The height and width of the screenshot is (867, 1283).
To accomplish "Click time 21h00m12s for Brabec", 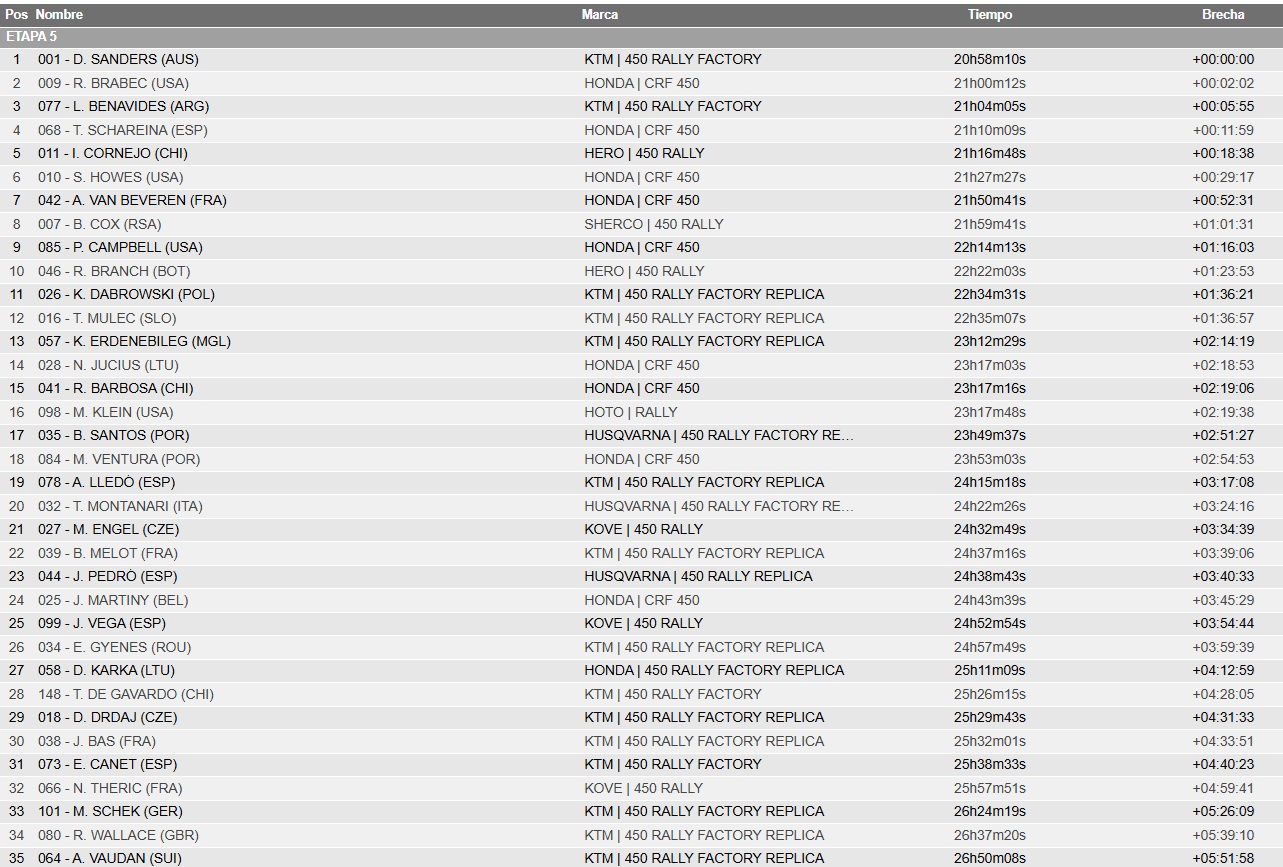I will pyautogui.click(x=990, y=83).
